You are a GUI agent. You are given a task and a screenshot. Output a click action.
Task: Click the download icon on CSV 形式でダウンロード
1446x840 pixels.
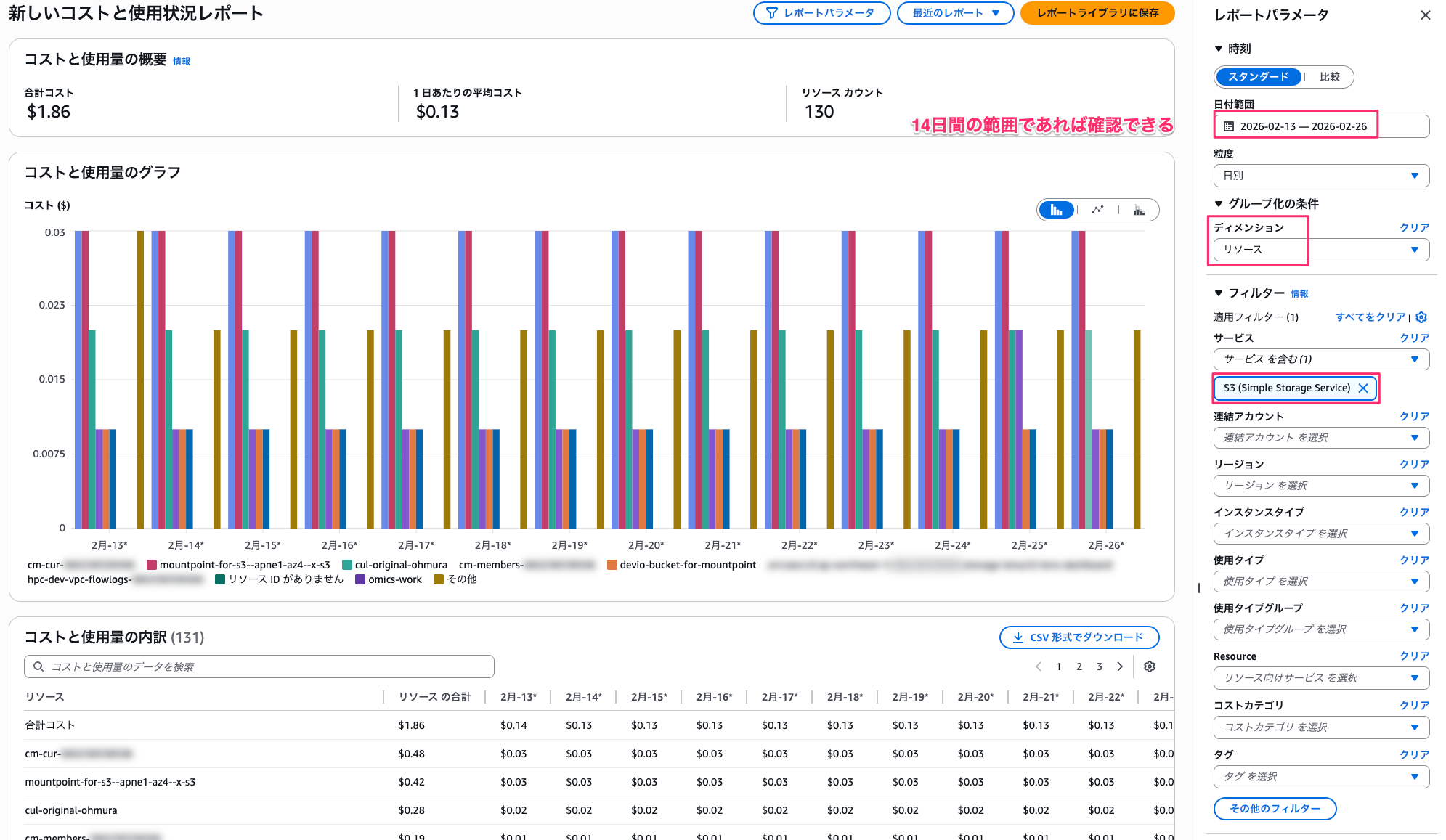1020,637
